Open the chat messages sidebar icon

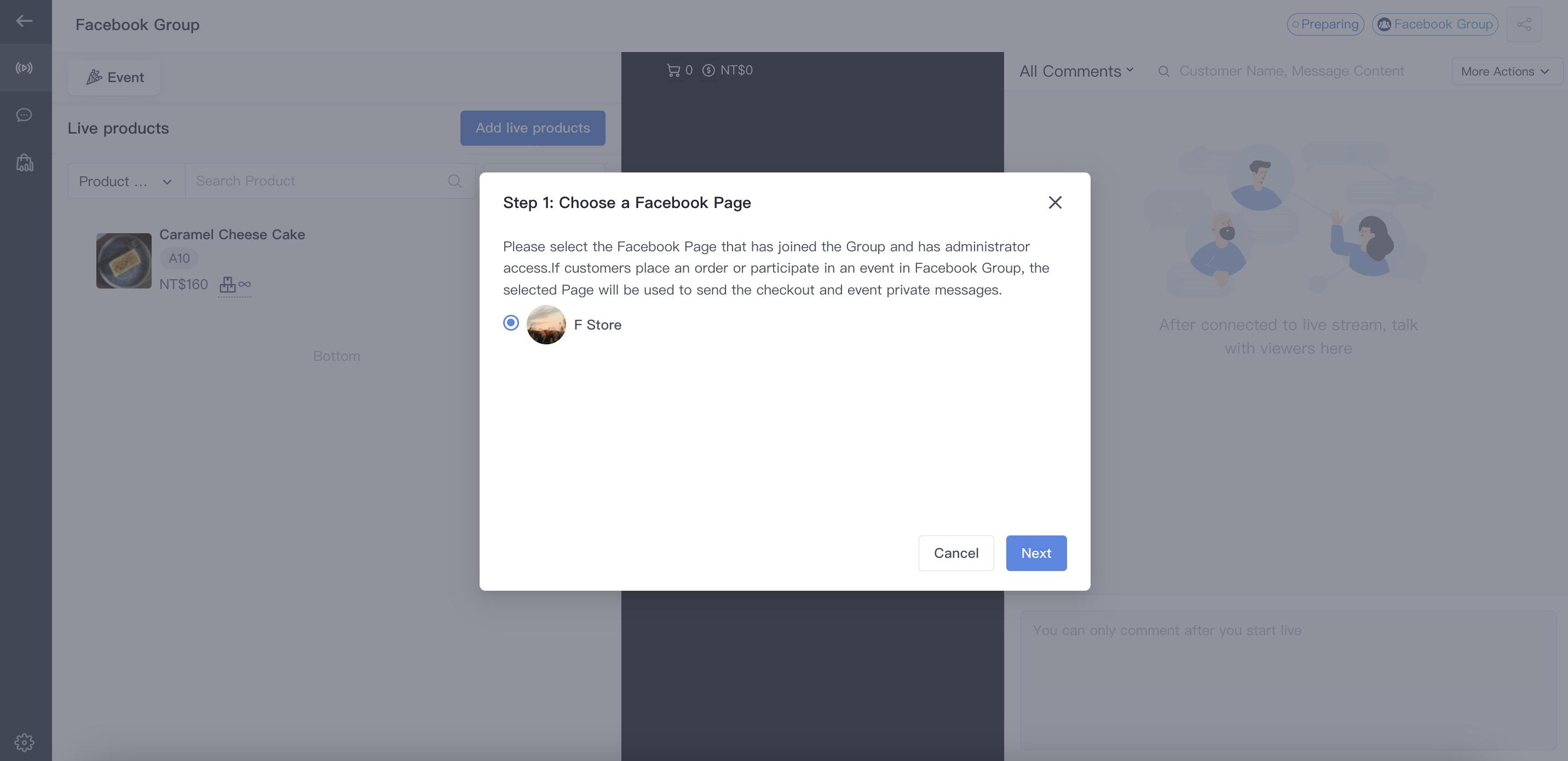(x=24, y=115)
